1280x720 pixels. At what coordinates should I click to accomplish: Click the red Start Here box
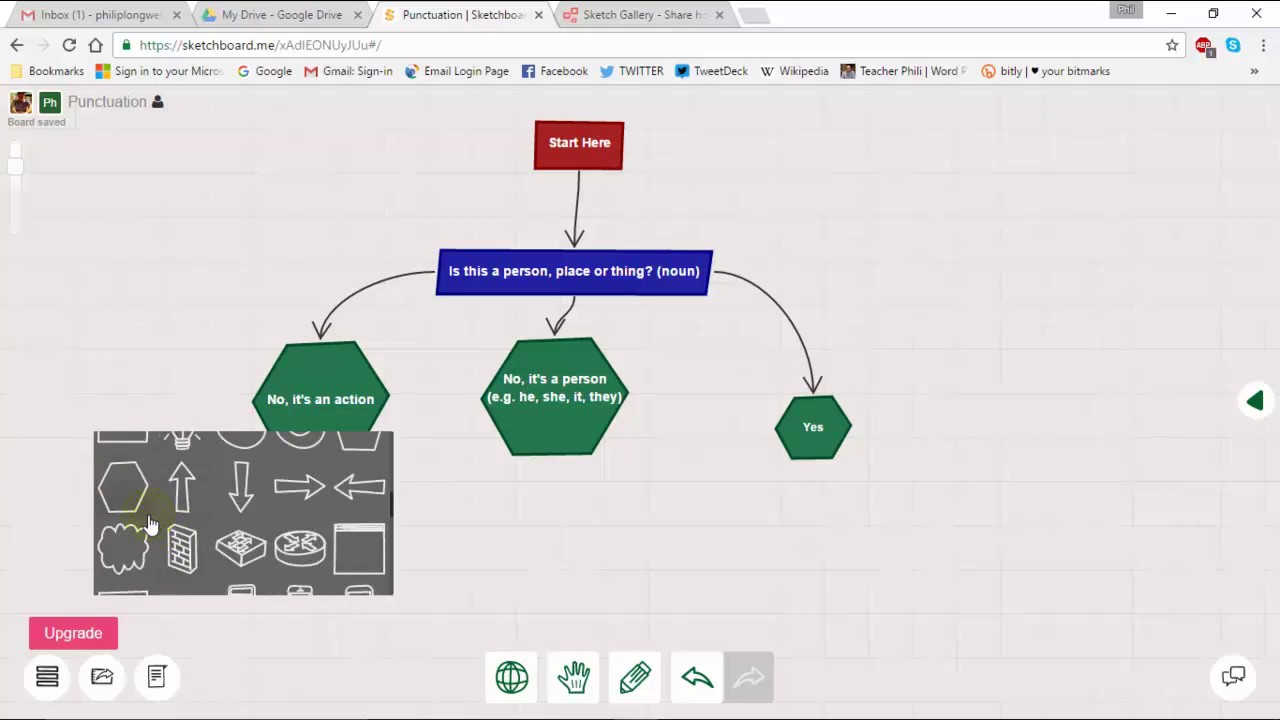coord(579,145)
